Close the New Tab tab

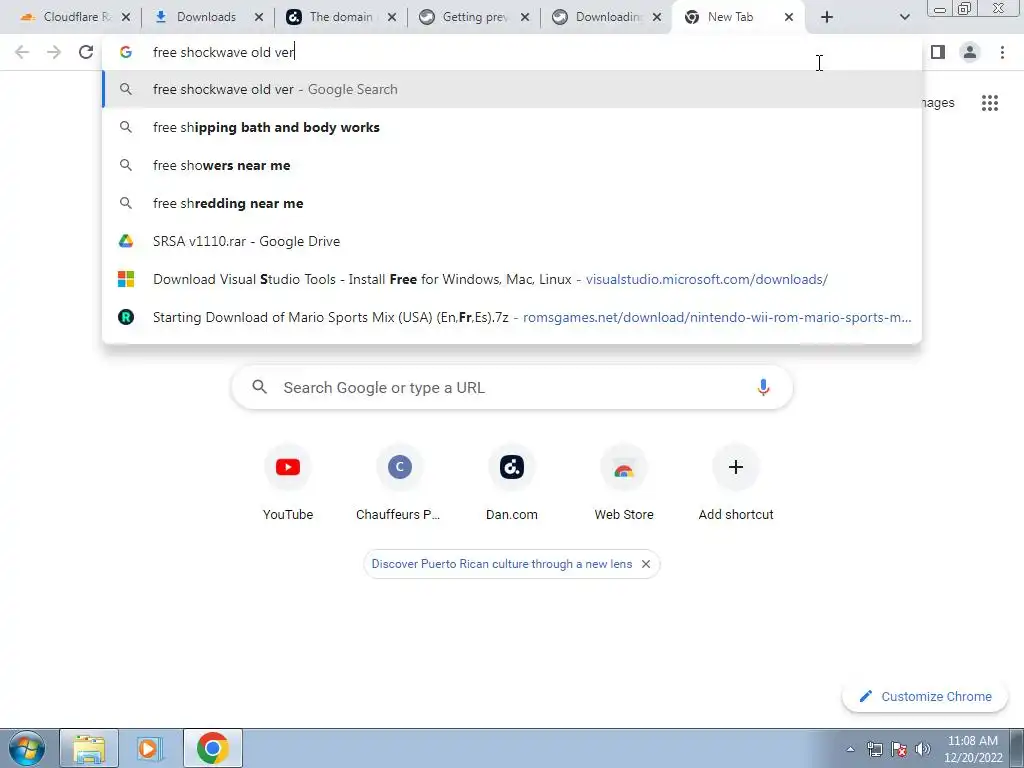[x=789, y=17]
